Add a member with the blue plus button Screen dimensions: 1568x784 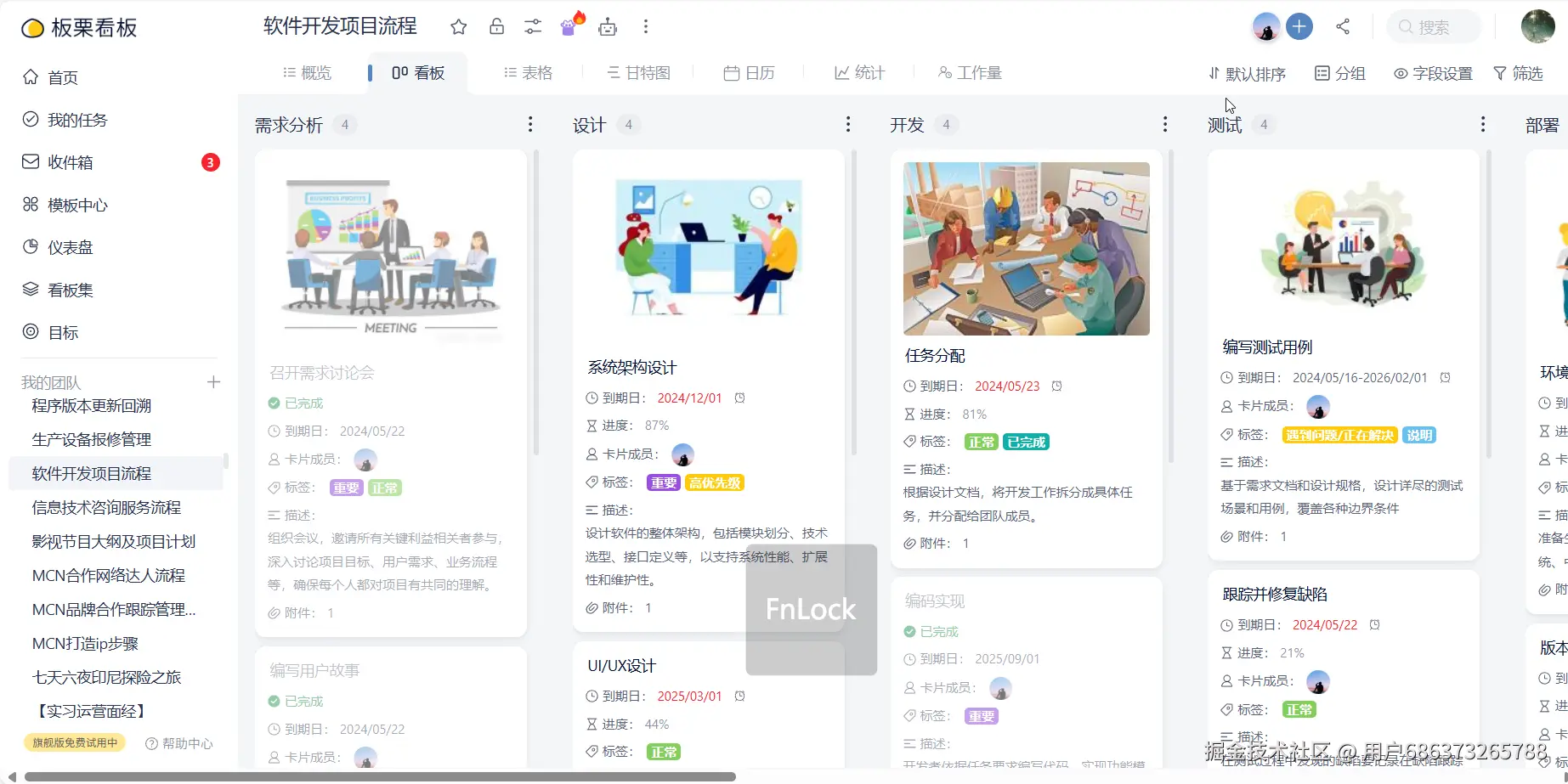(1299, 27)
